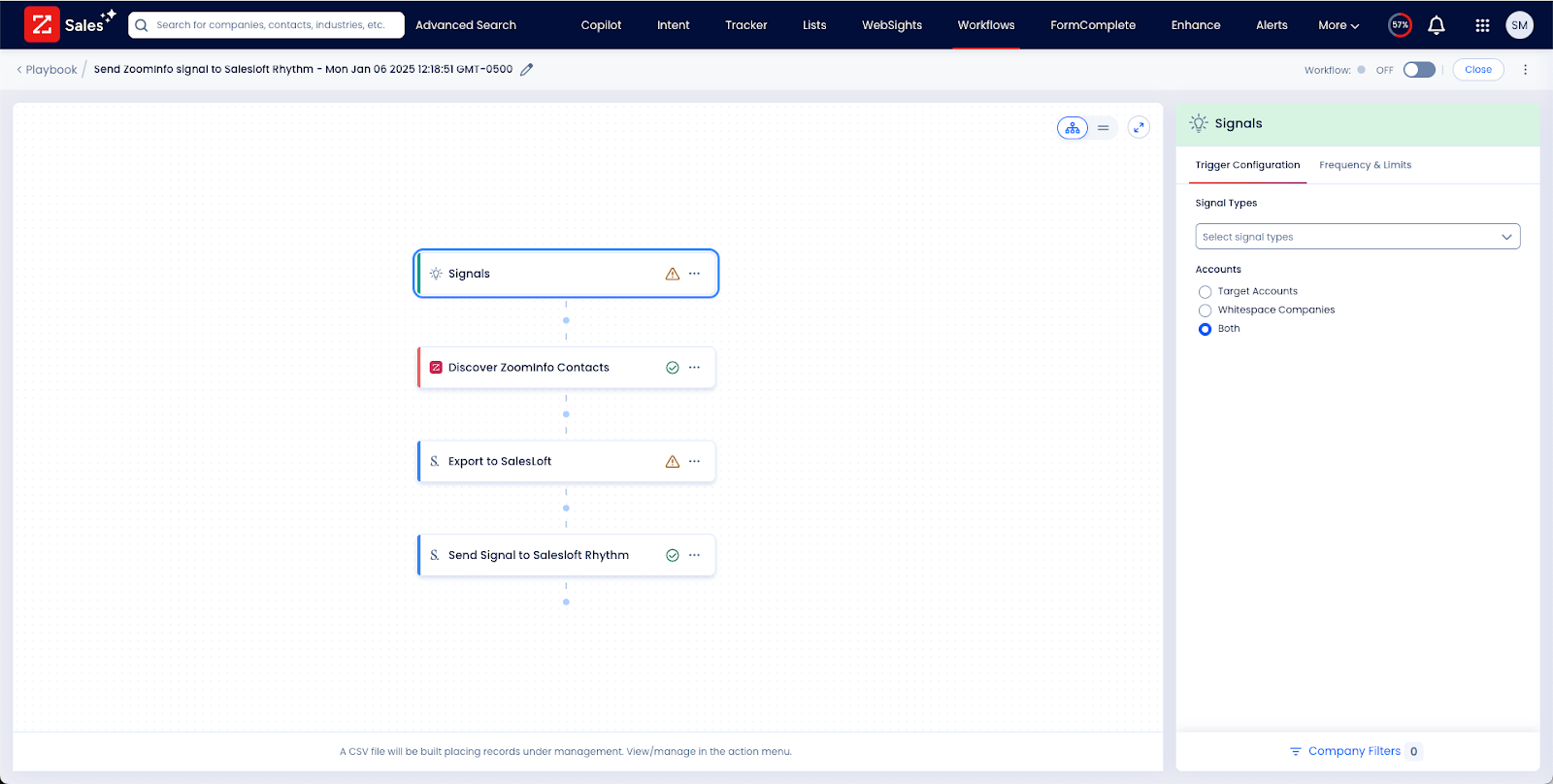Select the Whitespace Companies radio option
Viewport: 1553px width, 784px height.
(1205, 310)
